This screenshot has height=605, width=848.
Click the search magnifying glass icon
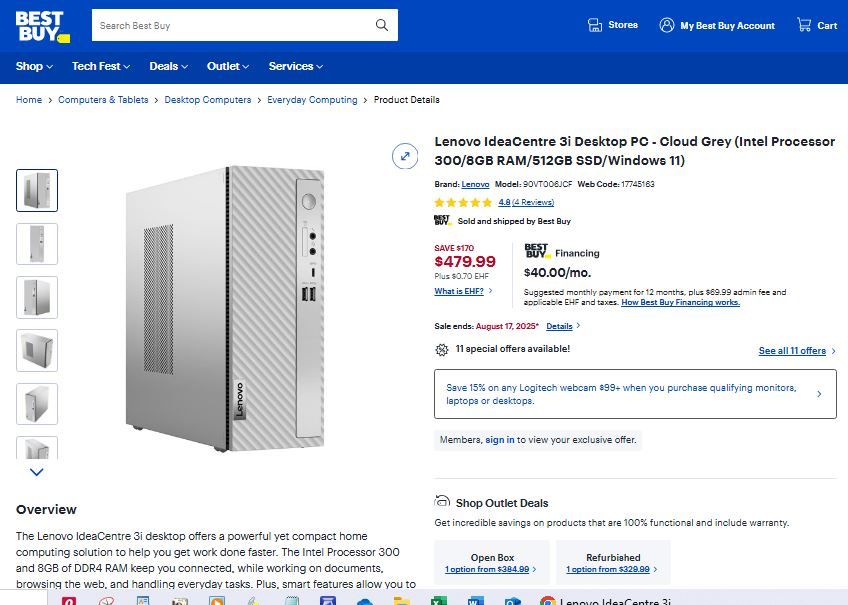(380, 25)
